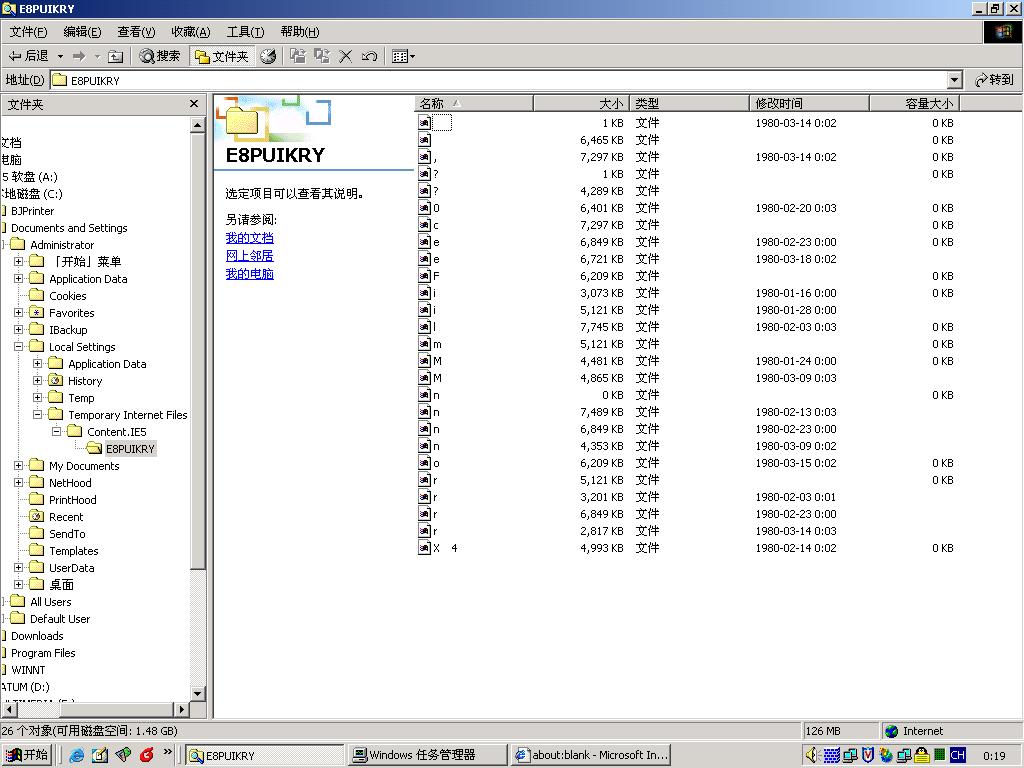Go up one folder level
Viewport: 1024px width, 768px height.
[115, 56]
